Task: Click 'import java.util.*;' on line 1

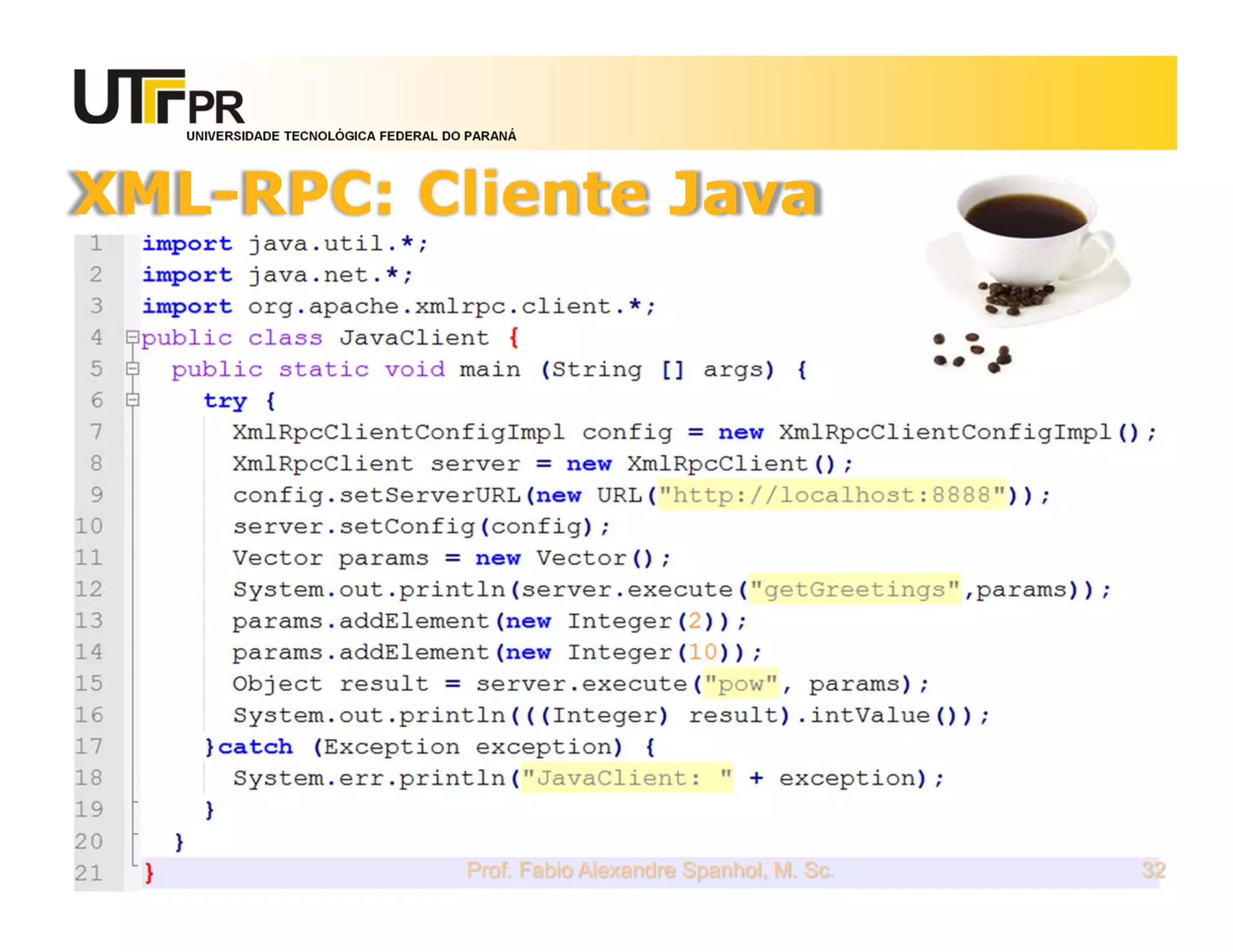Action: pyautogui.click(x=285, y=244)
